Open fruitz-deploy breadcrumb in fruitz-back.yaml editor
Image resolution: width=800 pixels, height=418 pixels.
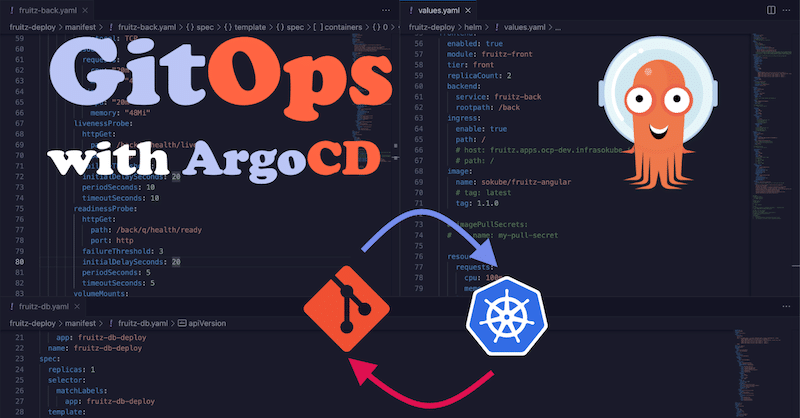[32, 27]
